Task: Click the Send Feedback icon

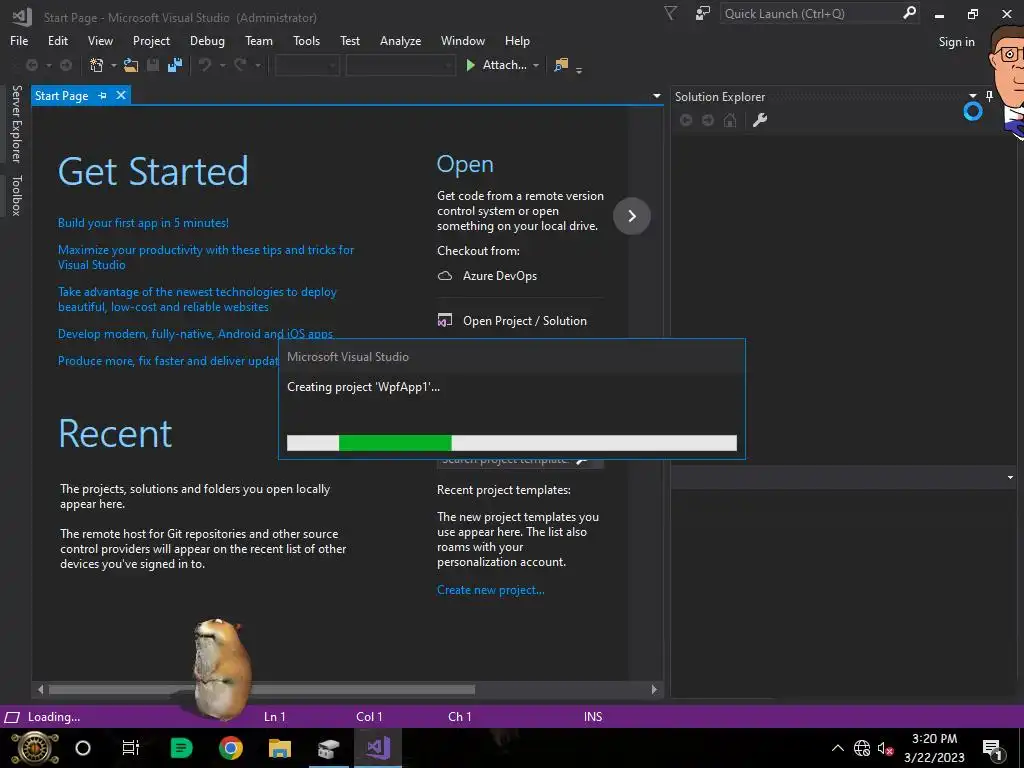Action: click(703, 13)
